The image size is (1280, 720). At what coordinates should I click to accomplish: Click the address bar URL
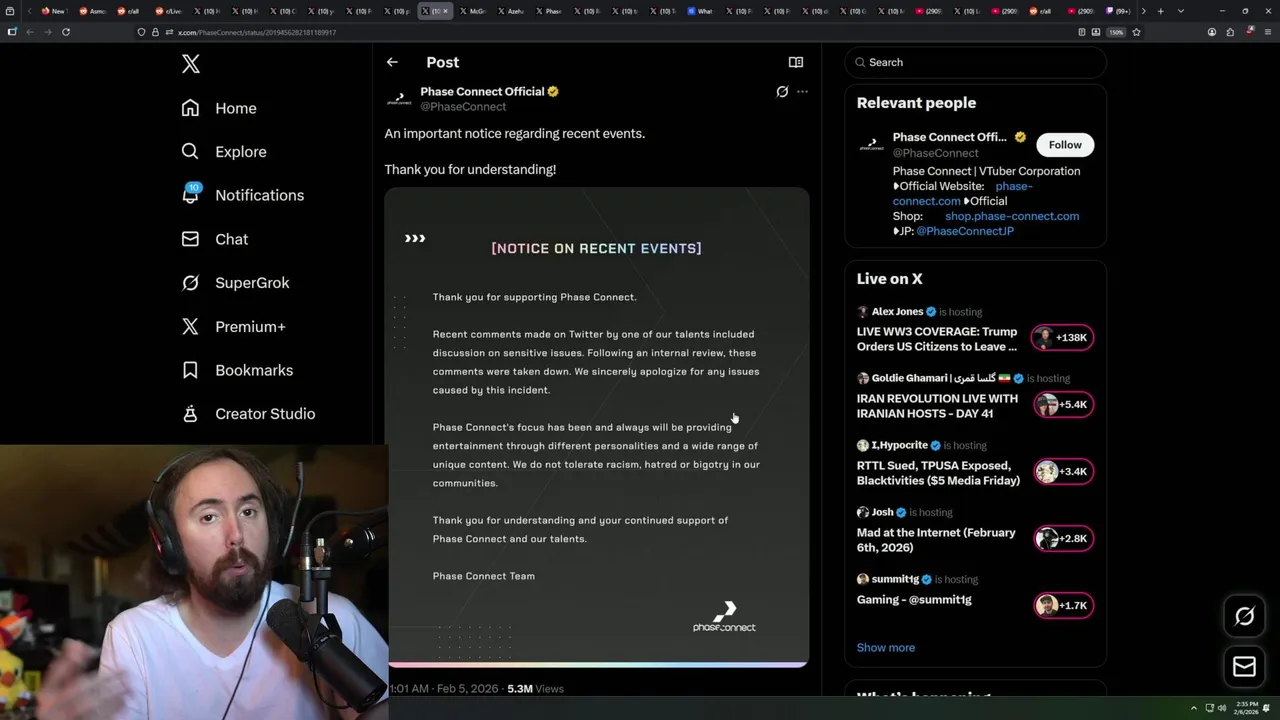257,32
